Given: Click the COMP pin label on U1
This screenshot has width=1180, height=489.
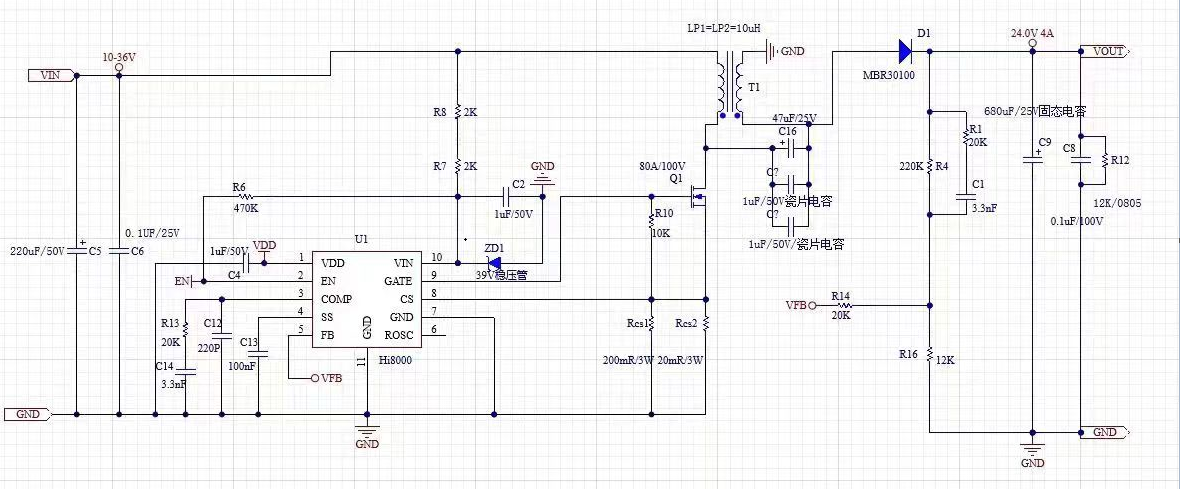Looking at the screenshot, I should pyautogui.click(x=336, y=299).
